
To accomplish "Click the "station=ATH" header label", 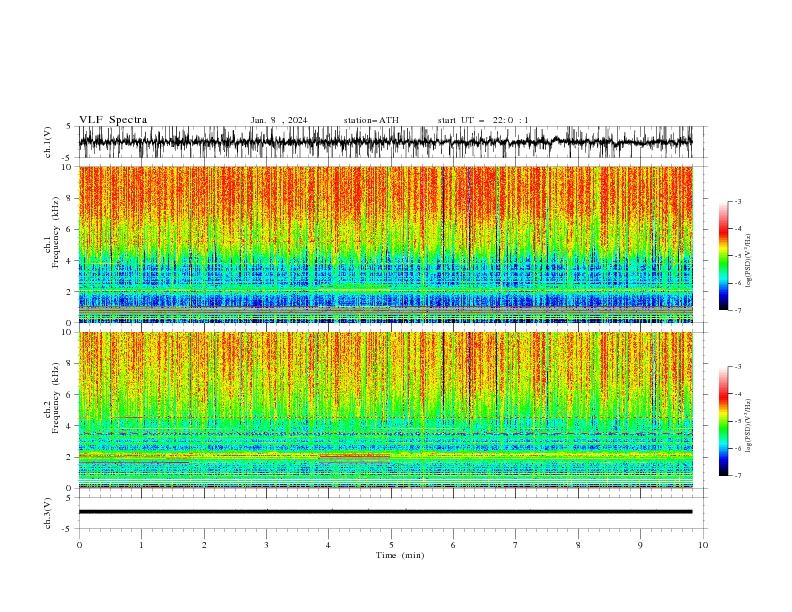I will point(371,120).
